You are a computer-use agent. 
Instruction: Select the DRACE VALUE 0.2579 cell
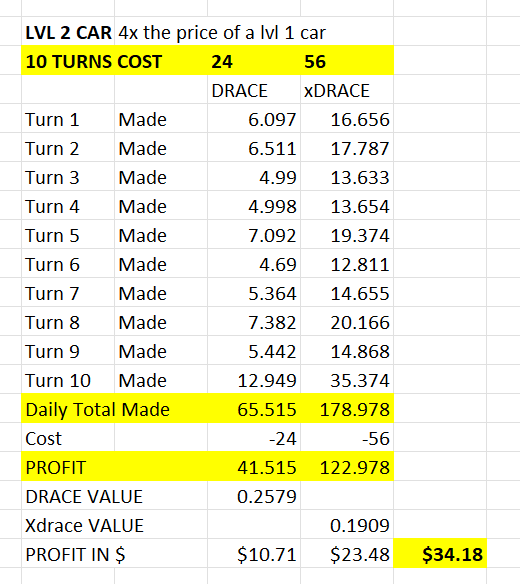[254, 497]
